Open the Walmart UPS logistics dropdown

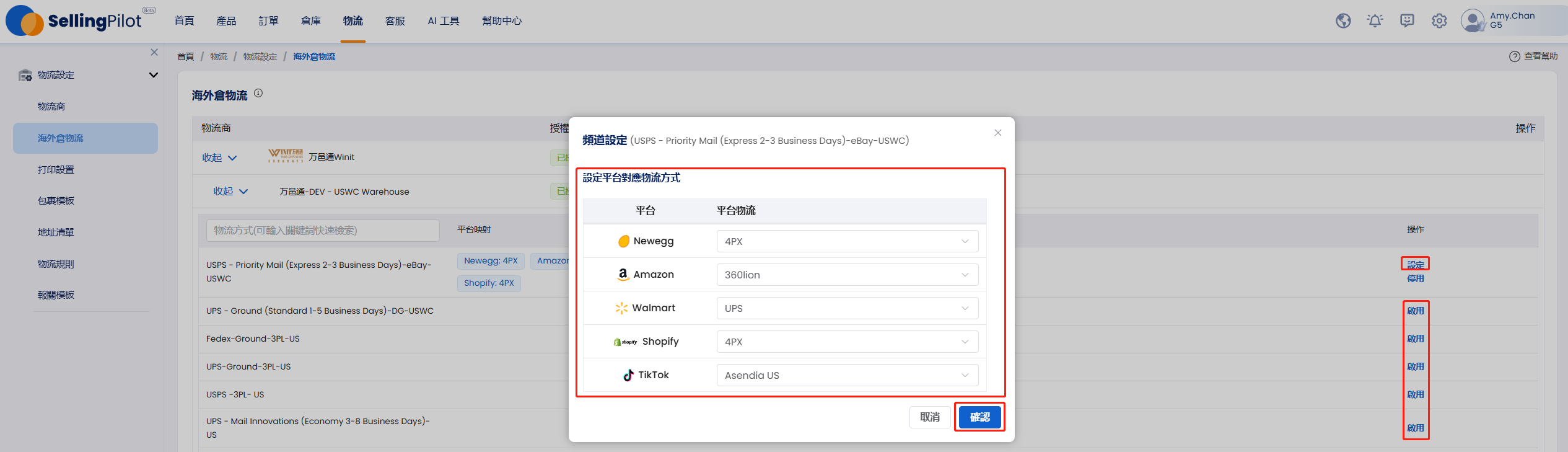[x=847, y=308]
